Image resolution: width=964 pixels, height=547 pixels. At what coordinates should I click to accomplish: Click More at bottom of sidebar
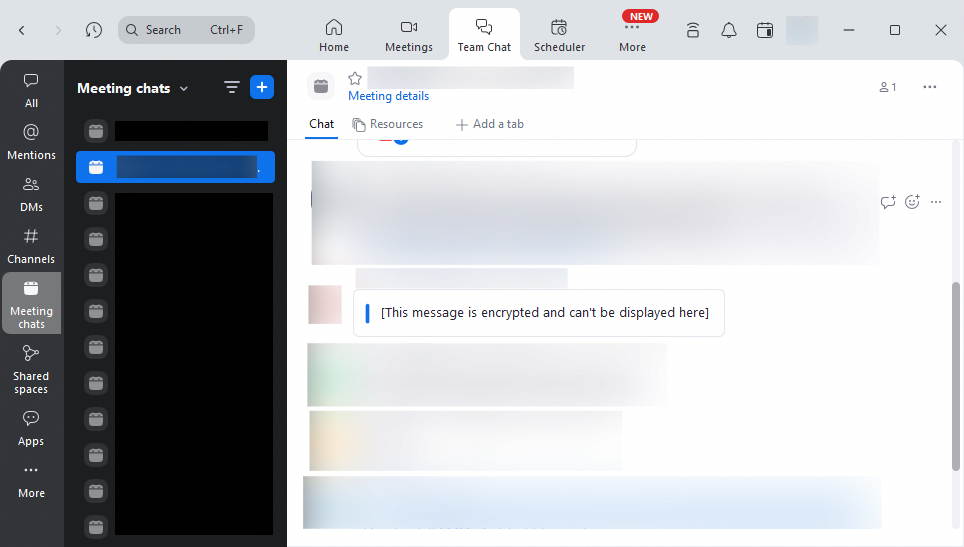(x=31, y=481)
